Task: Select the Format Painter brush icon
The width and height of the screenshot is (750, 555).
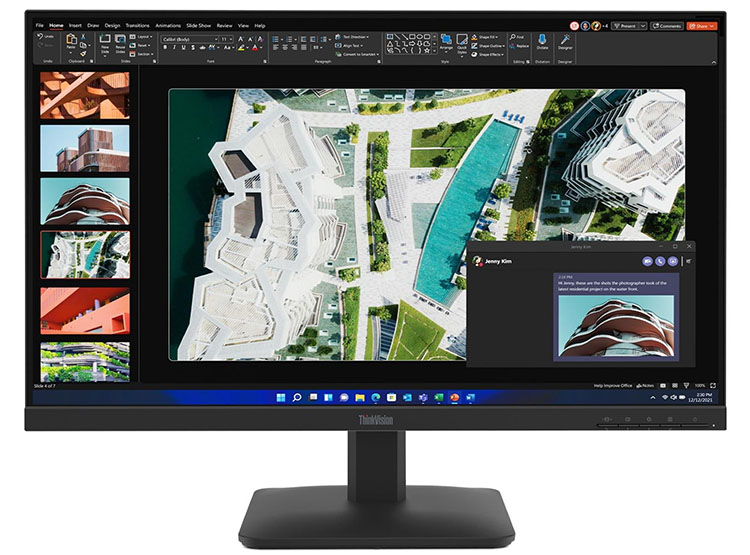Action: pyautogui.click(x=83, y=54)
